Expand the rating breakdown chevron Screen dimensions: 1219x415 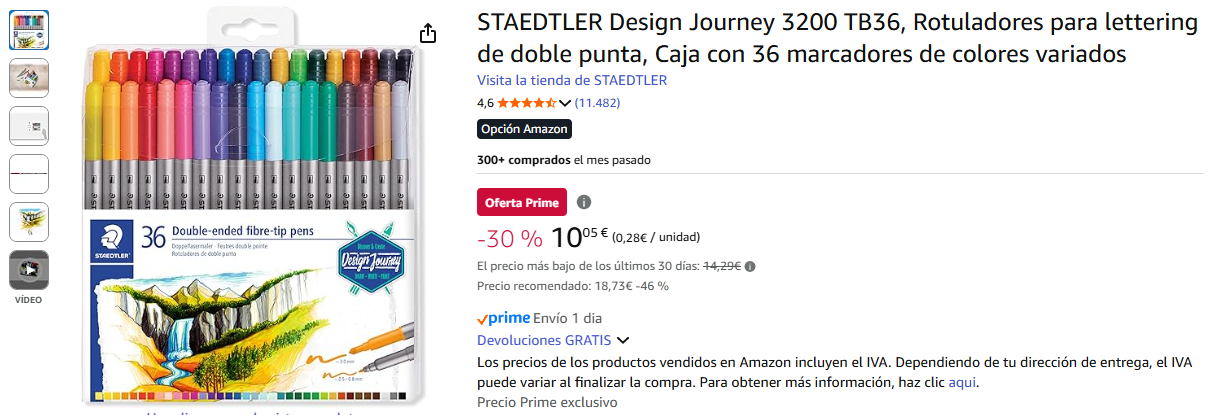pyautogui.click(x=565, y=103)
